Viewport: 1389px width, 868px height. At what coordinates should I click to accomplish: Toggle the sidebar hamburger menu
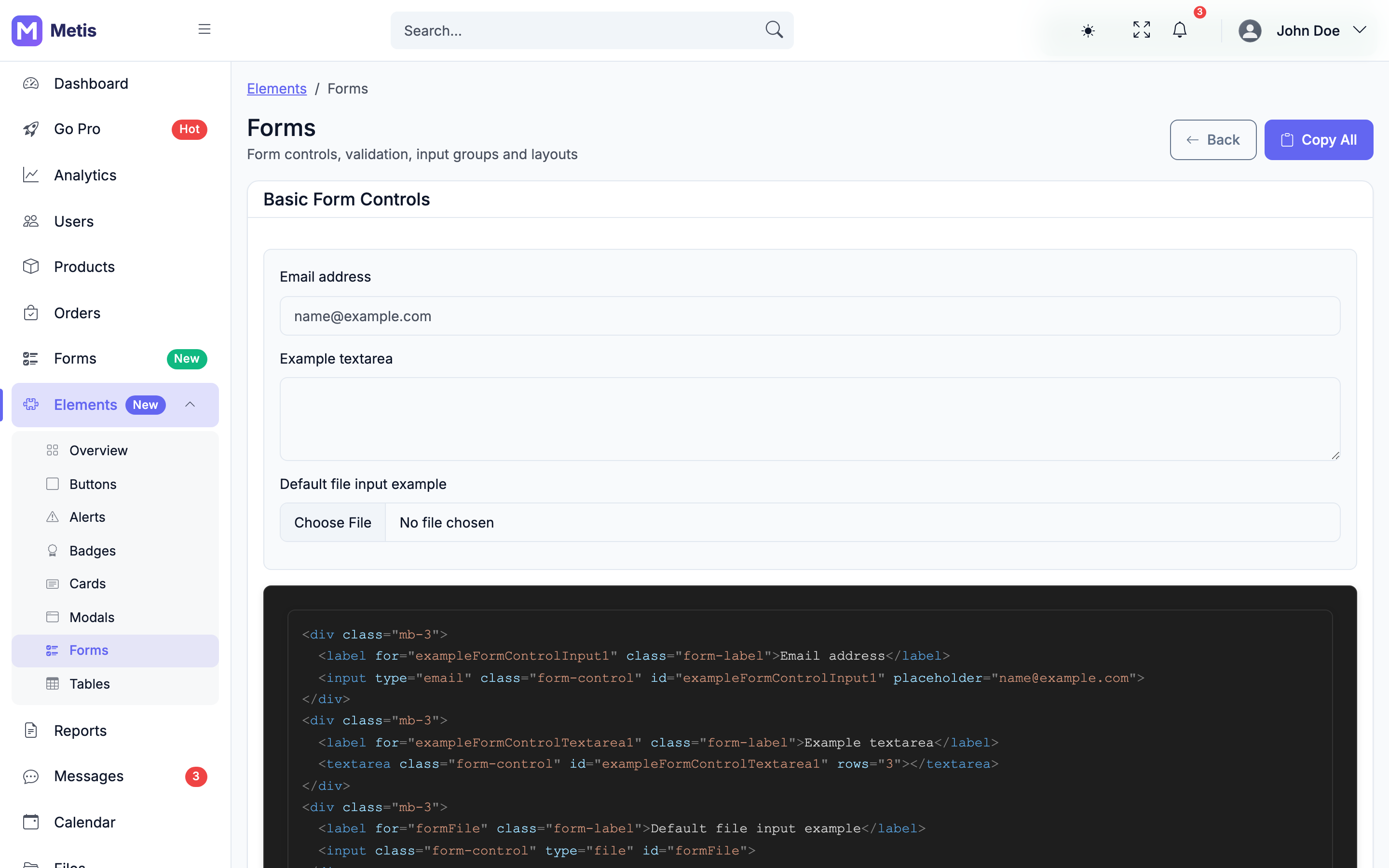point(204,29)
